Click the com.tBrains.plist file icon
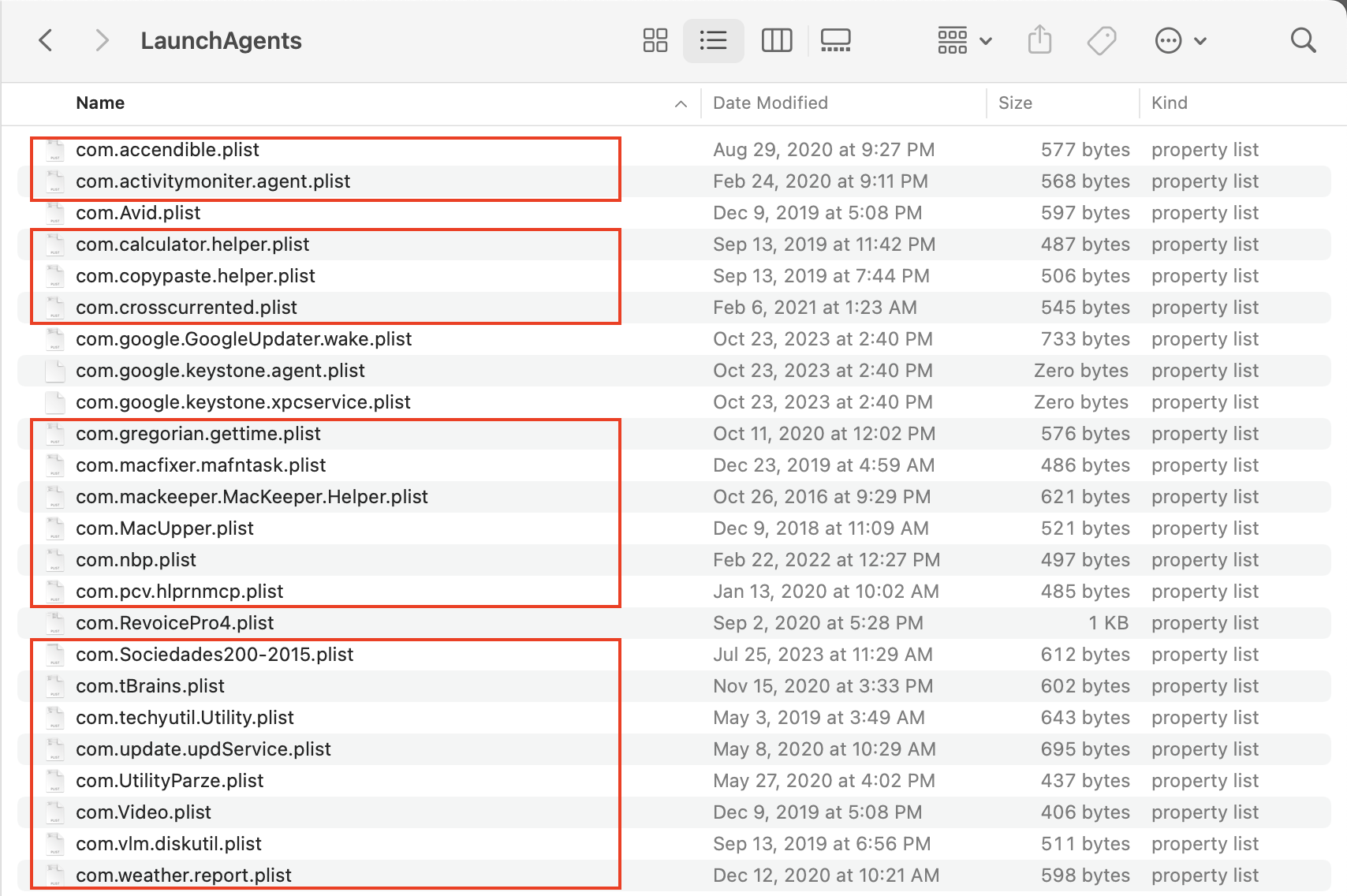Image resolution: width=1347 pixels, height=896 pixels. click(x=55, y=686)
